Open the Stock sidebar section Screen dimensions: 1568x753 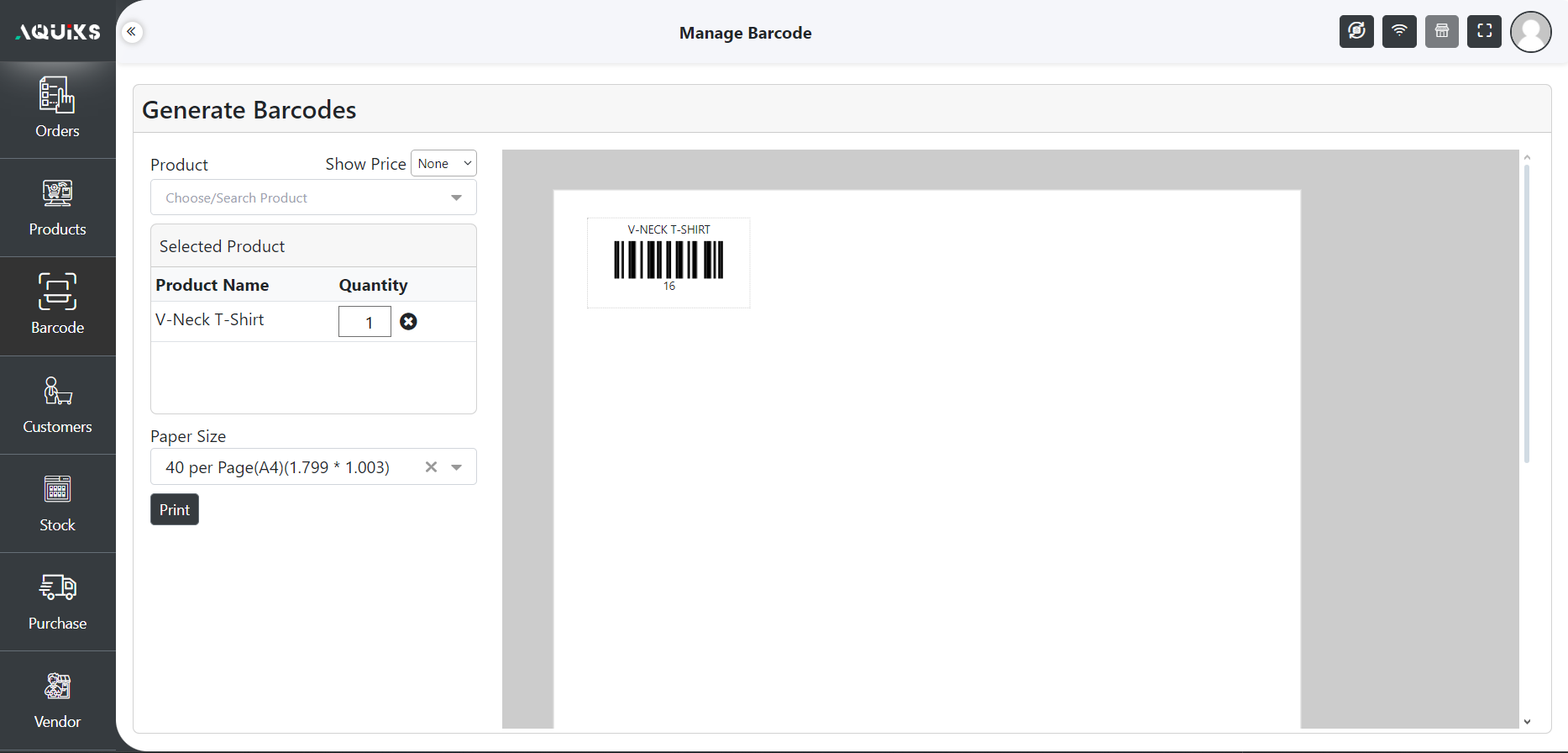[58, 503]
